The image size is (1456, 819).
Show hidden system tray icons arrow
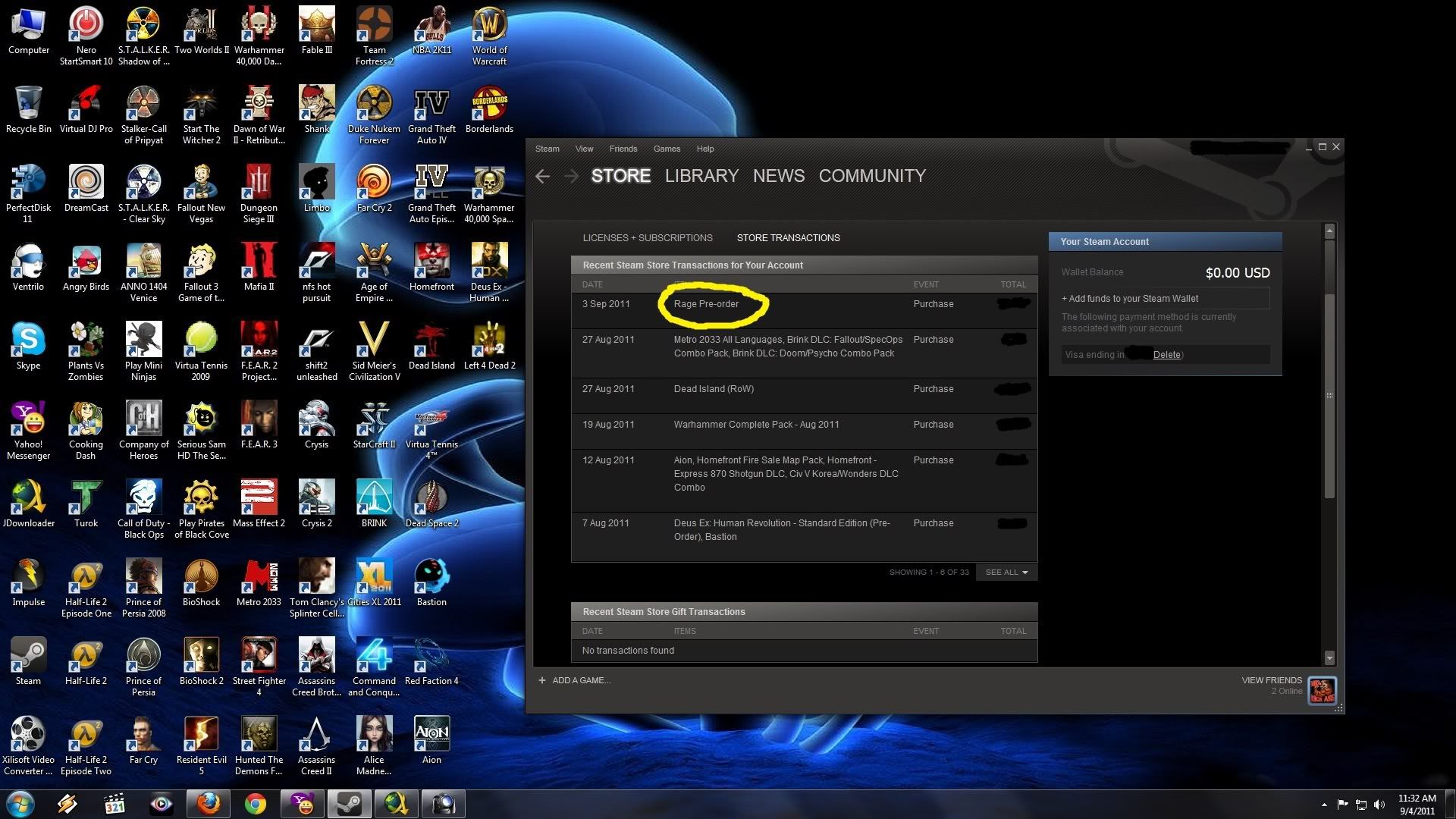tap(1324, 805)
